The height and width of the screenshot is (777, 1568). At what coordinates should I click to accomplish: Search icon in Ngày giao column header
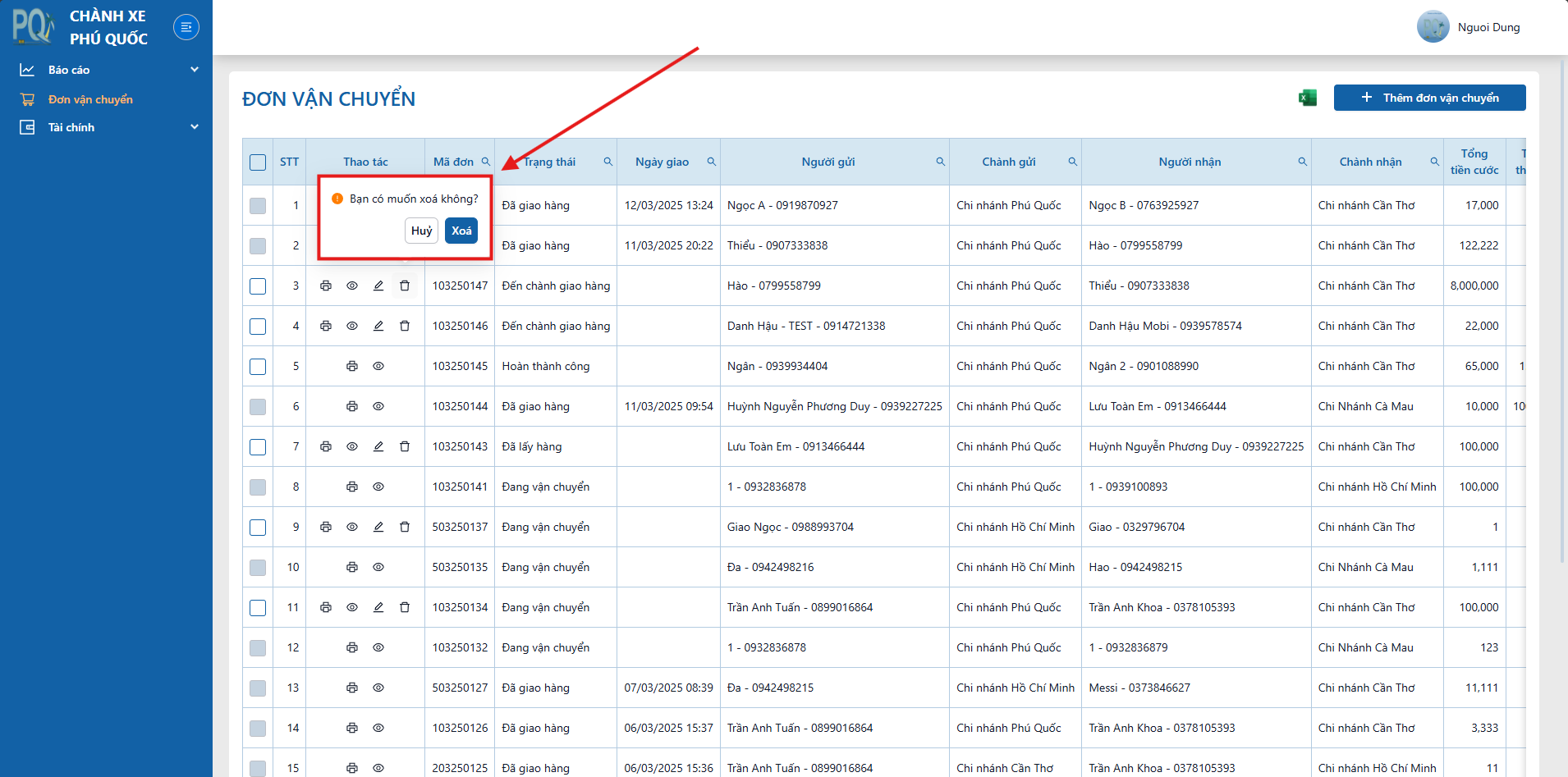[x=712, y=162]
